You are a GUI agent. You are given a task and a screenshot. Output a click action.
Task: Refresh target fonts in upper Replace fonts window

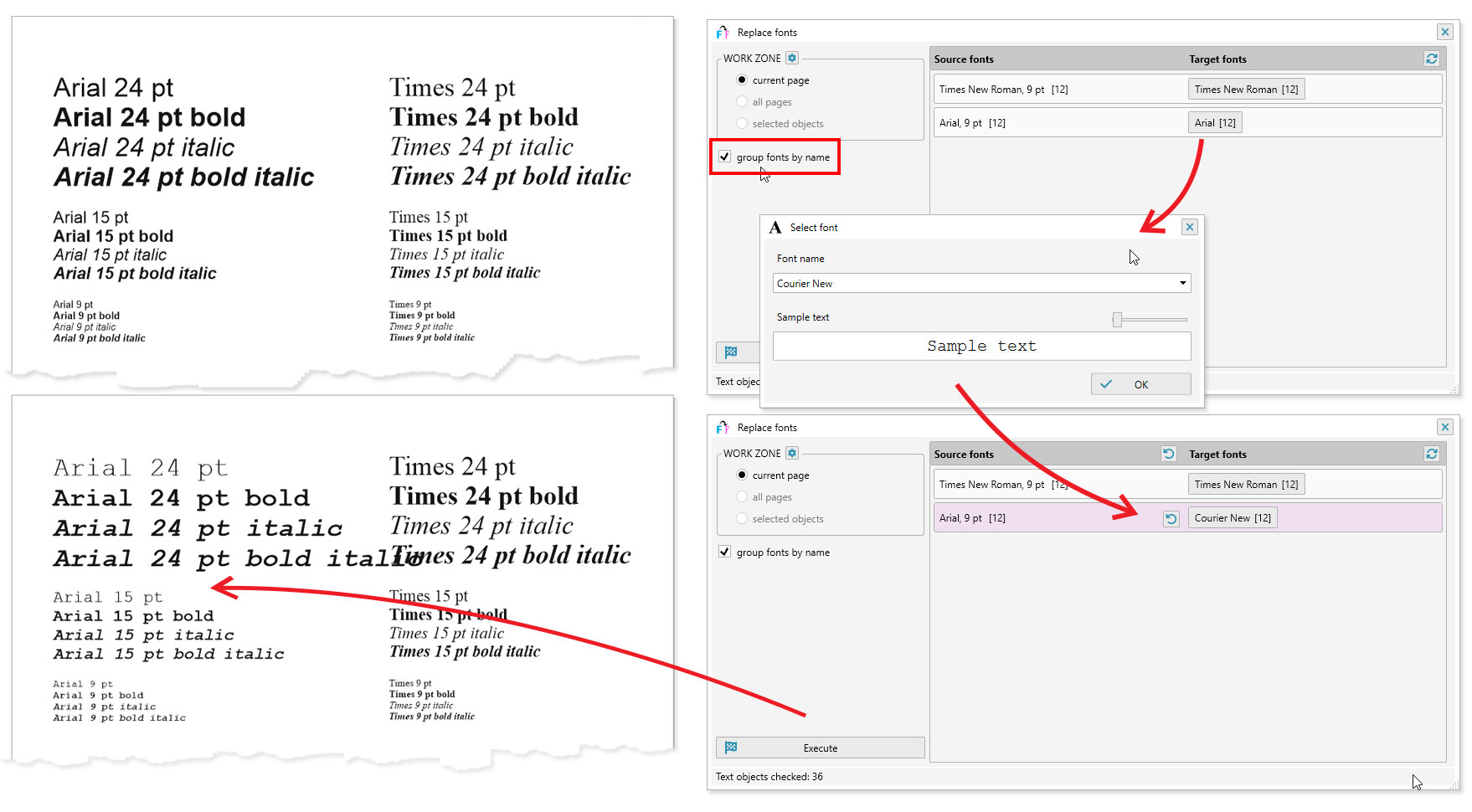1432,59
